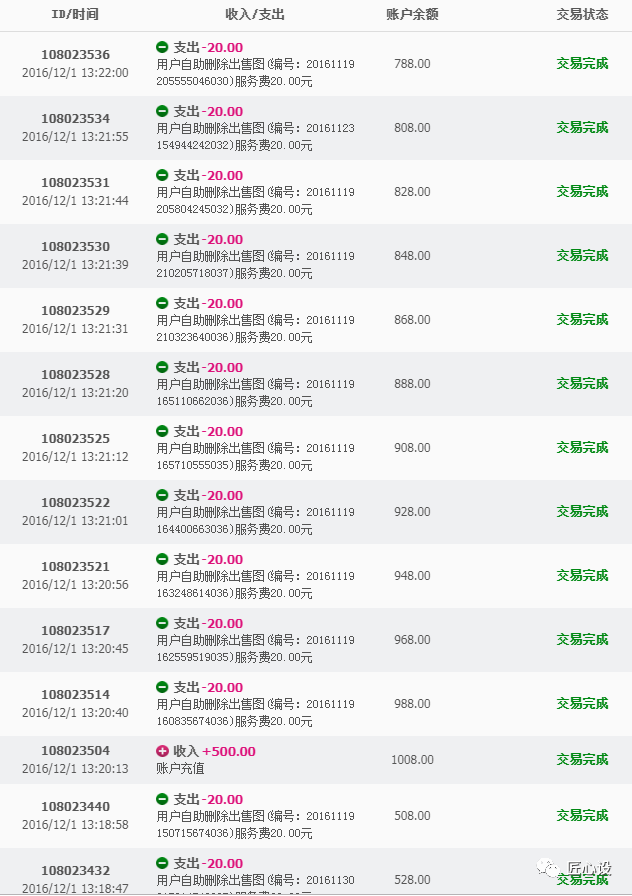The width and height of the screenshot is (632, 896).
Task: Click the 1008.00 account balance value
Action: pos(412,760)
